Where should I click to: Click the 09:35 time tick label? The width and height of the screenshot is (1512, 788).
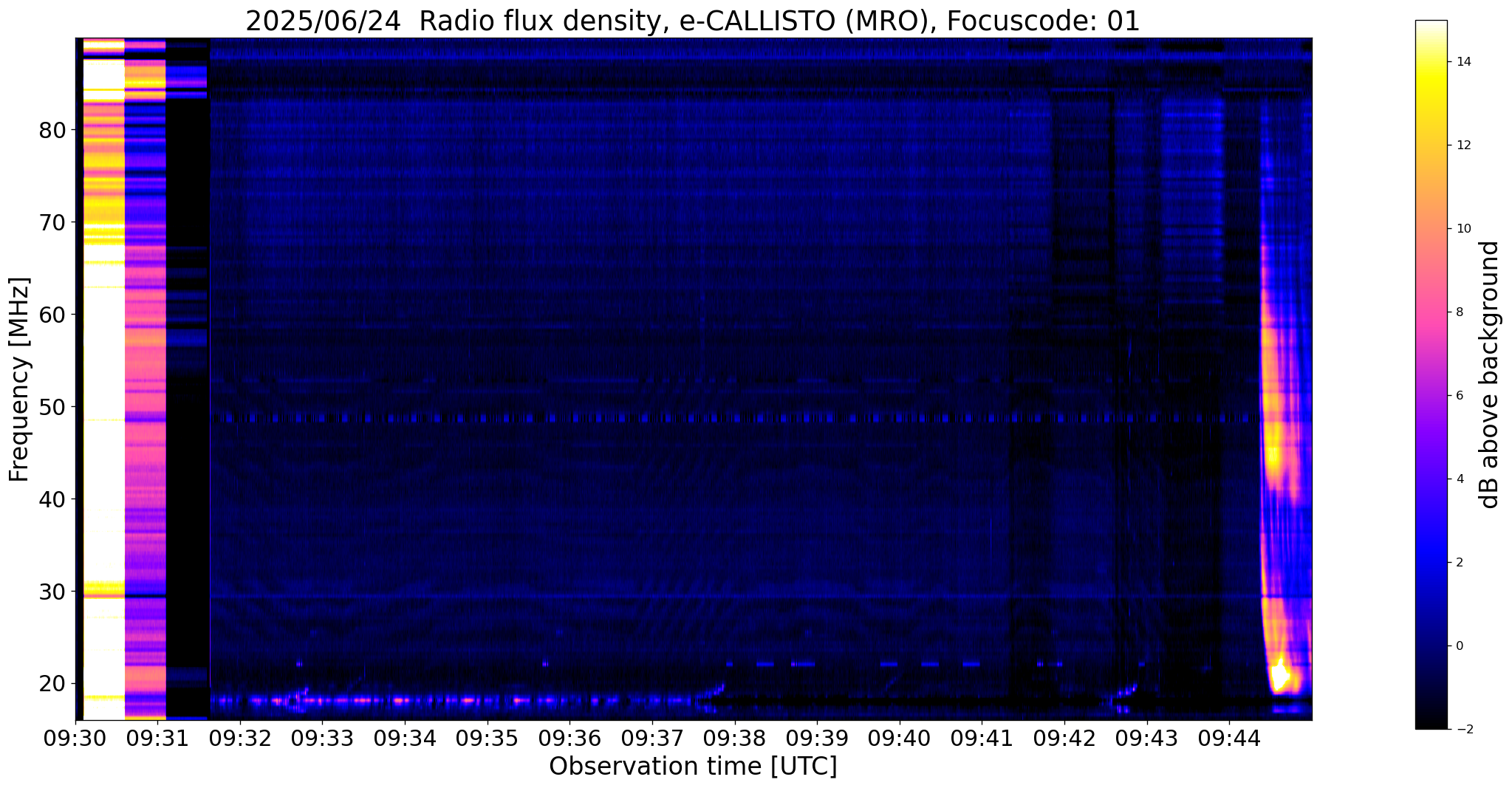[487, 739]
